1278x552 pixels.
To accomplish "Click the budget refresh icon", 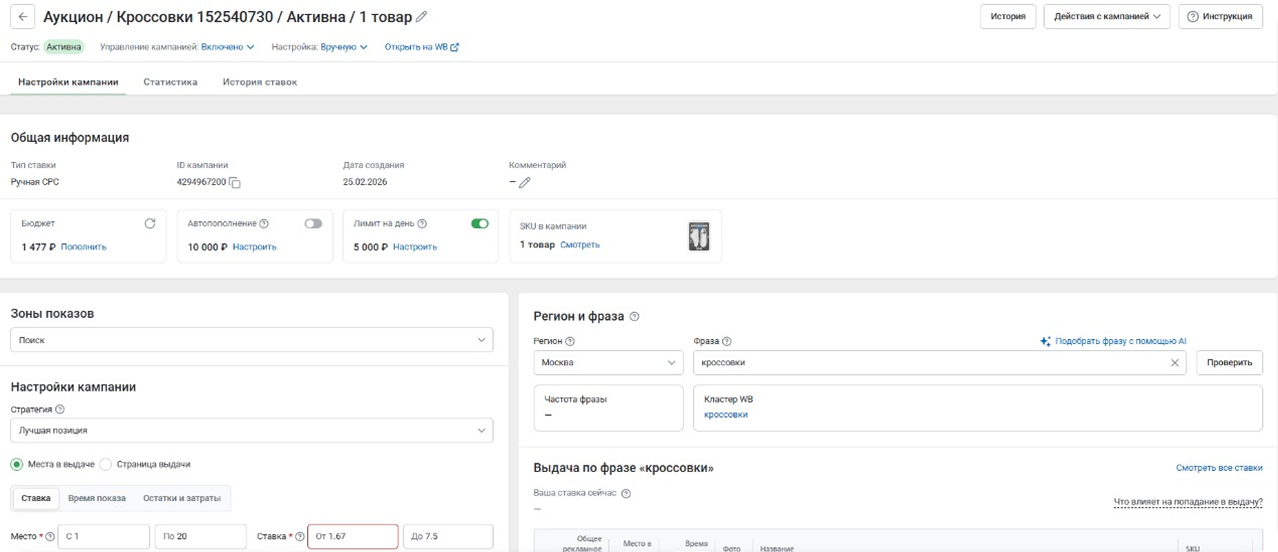I will click(x=150, y=224).
